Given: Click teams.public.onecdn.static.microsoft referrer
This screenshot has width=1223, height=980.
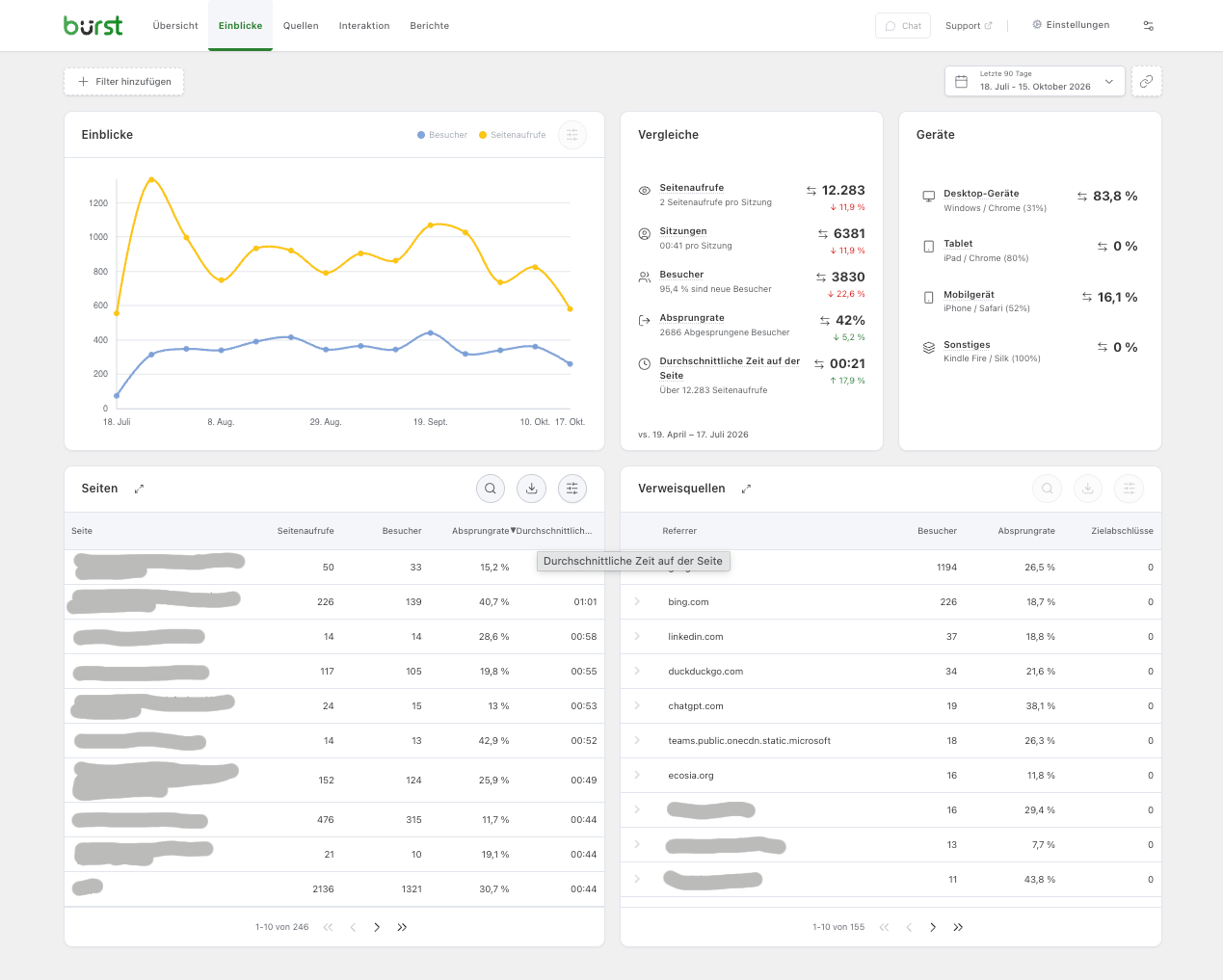Looking at the screenshot, I should pos(750,741).
